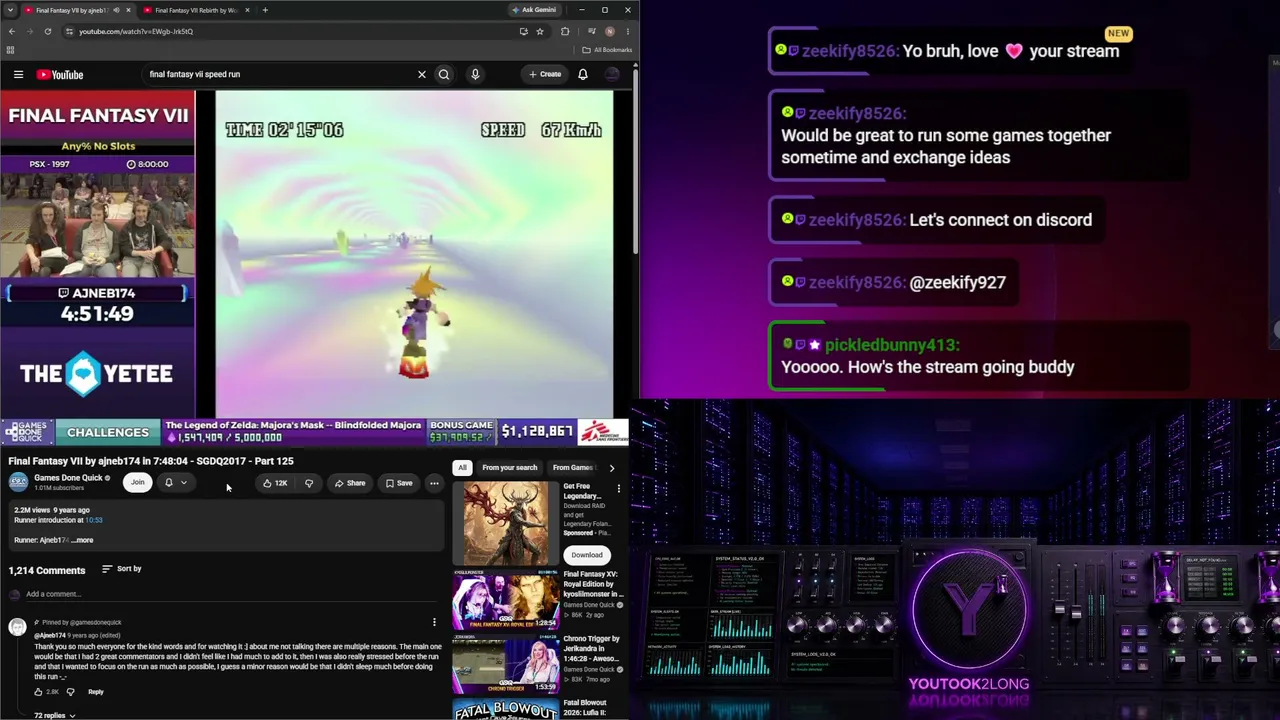Open Chrome media controls icon
The image size is (1280, 720).
tap(591, 31)
